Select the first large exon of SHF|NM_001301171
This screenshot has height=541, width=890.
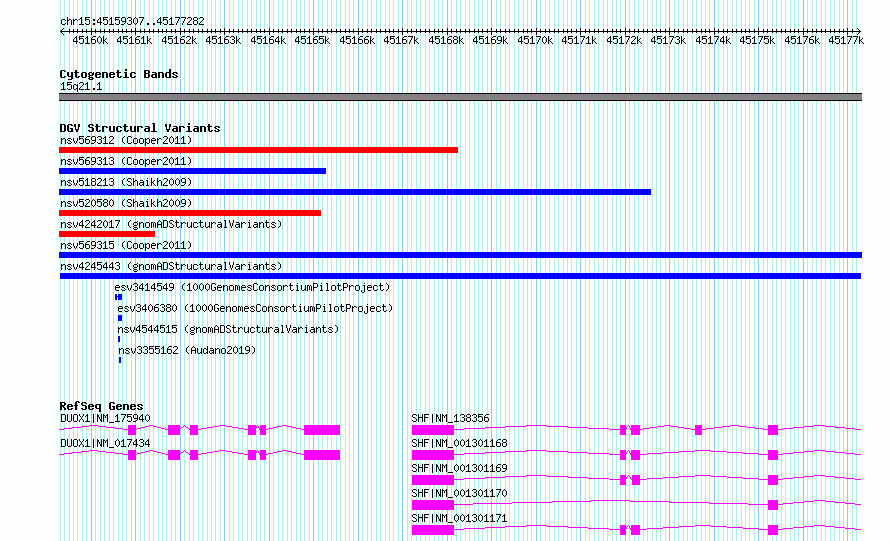[433, 530]
